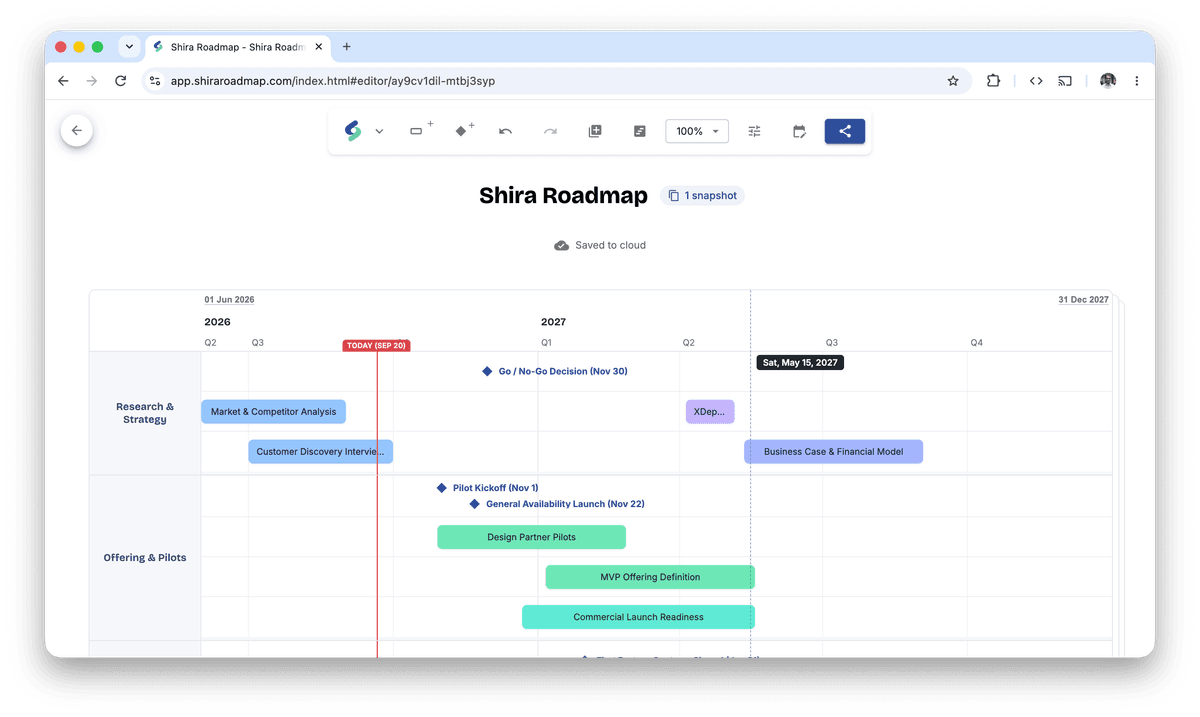
Task: Redo the last undone change
Action: pyautogui.click(x=550, y=131)
